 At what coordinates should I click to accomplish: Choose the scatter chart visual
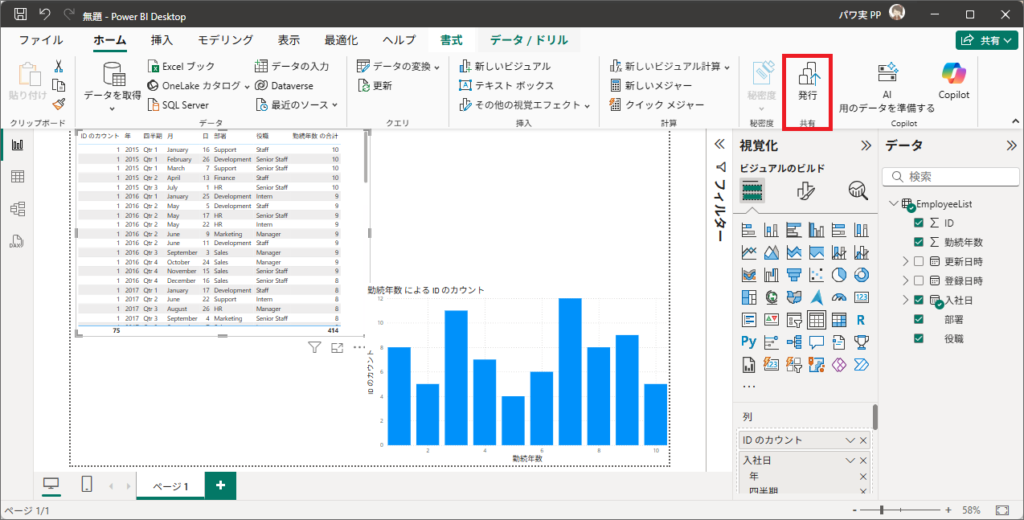click(816, 274)
